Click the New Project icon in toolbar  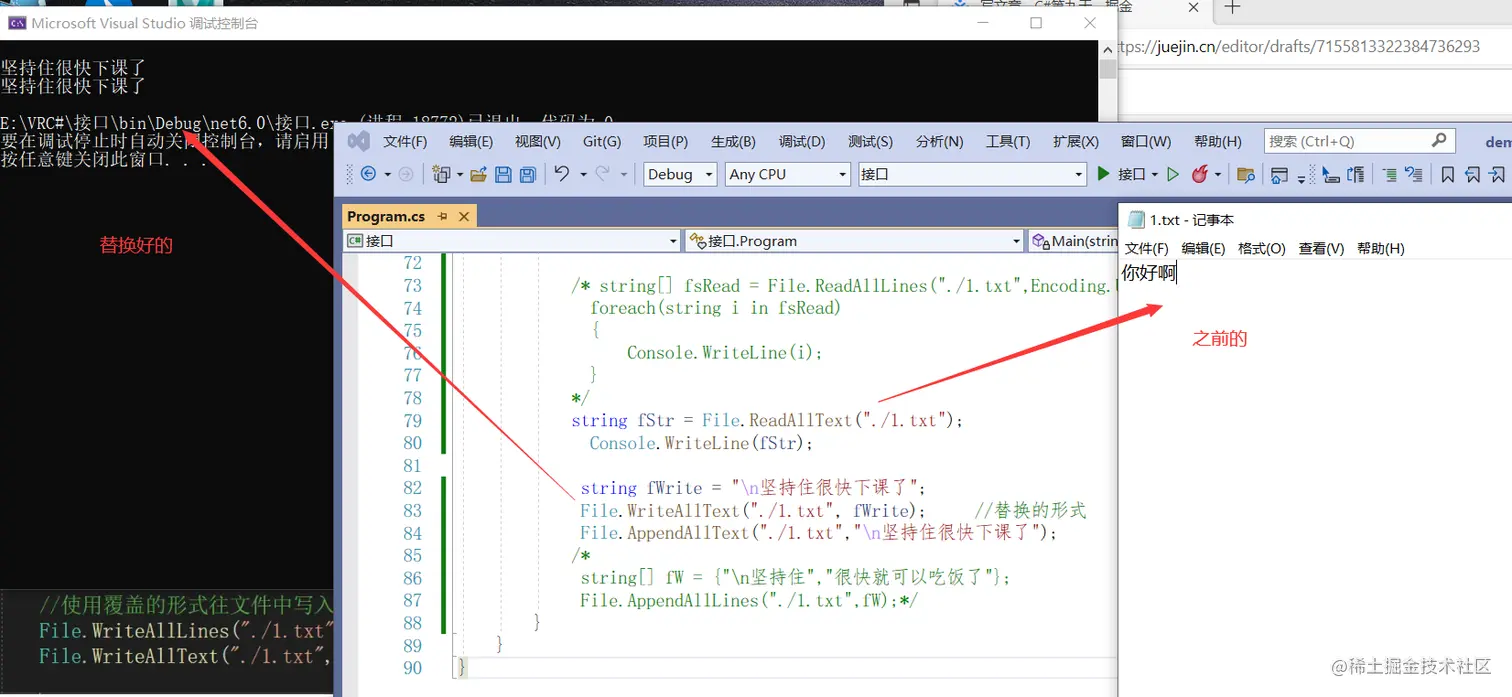(x=441, y=174)
